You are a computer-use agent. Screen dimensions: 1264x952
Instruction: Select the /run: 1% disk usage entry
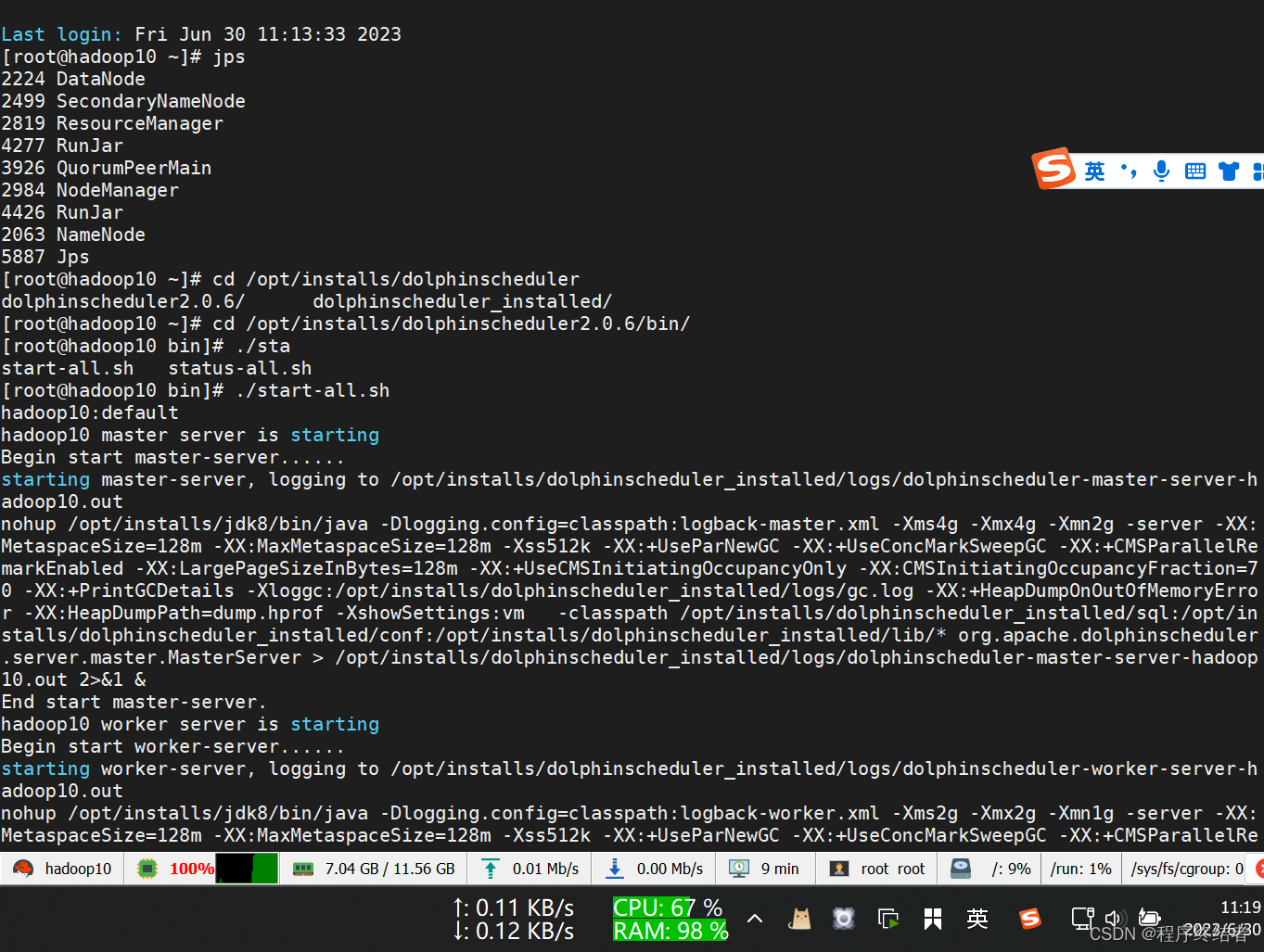click(1081, 869)
